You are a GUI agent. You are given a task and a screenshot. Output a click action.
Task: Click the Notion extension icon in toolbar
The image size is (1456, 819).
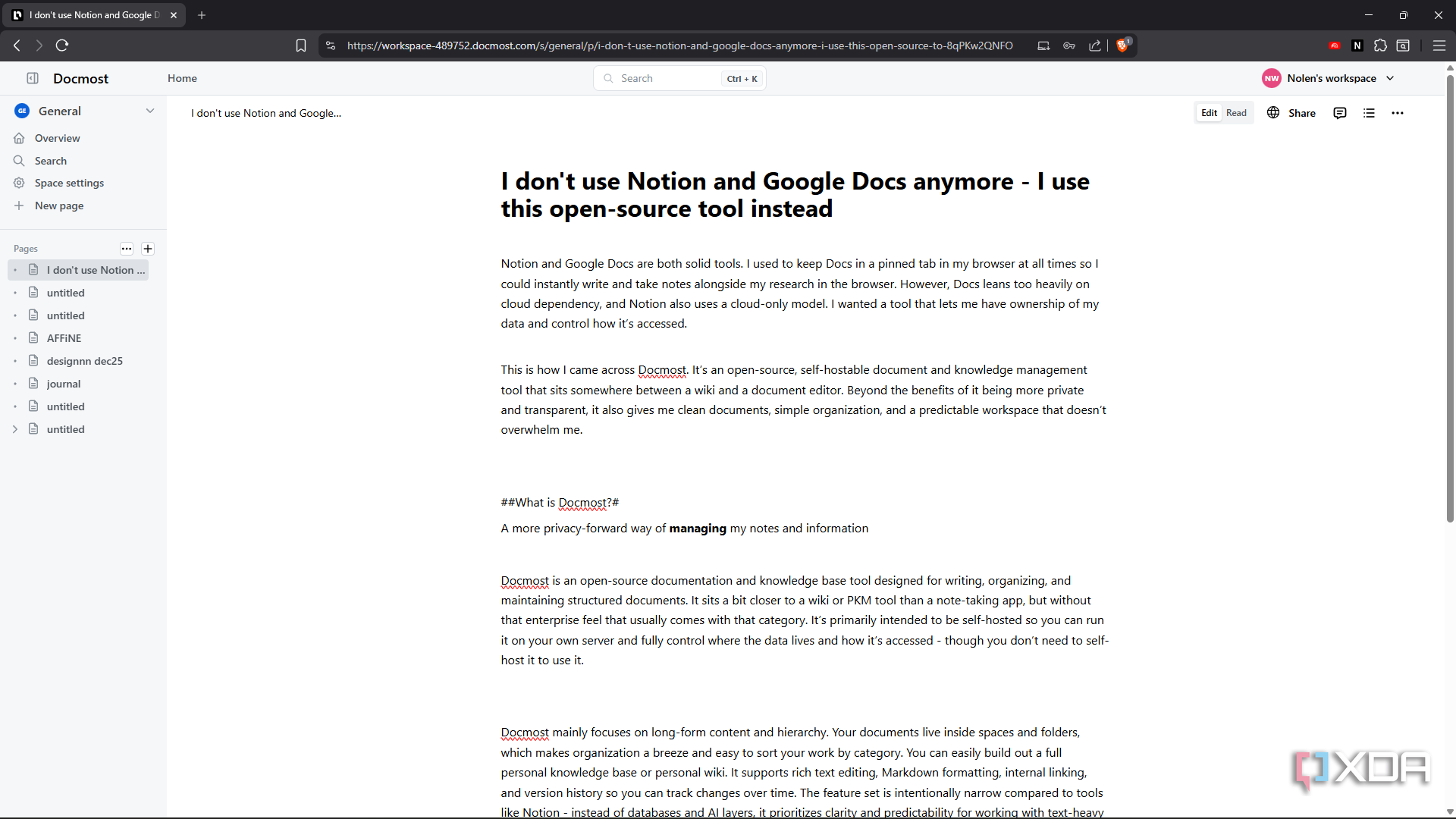pos(1357,45)
